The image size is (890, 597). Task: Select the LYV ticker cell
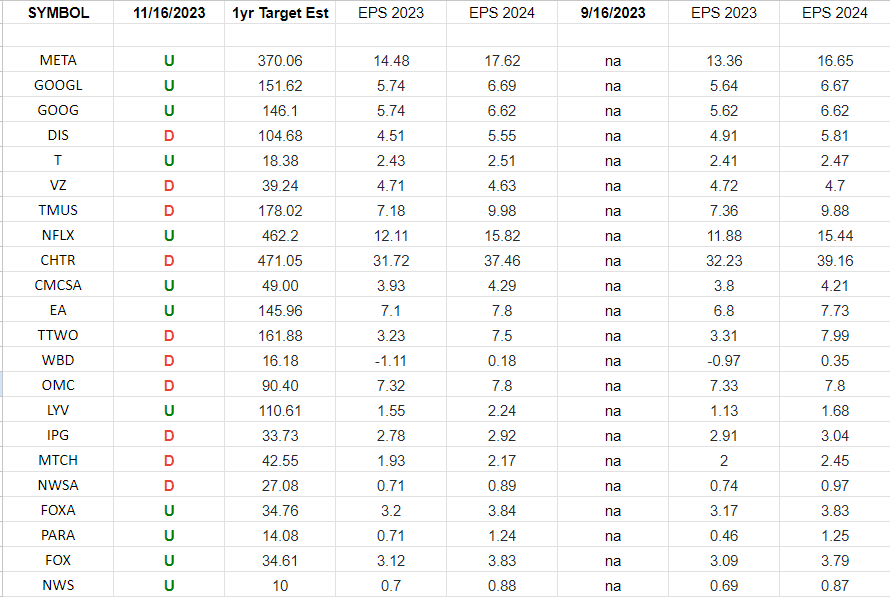[x=58, y=410]
